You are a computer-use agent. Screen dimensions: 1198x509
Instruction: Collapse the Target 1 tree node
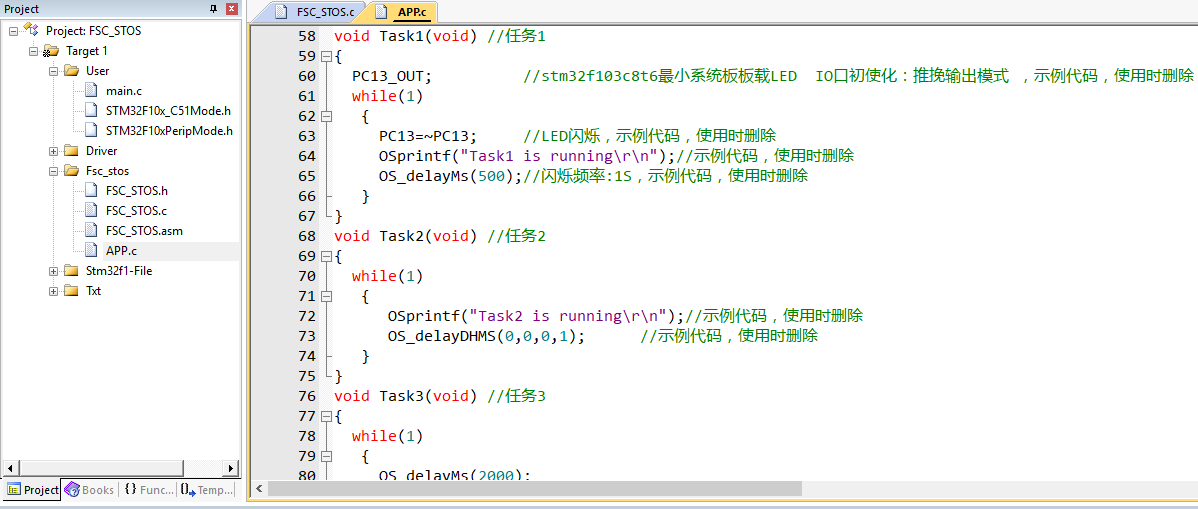(34, 51)
